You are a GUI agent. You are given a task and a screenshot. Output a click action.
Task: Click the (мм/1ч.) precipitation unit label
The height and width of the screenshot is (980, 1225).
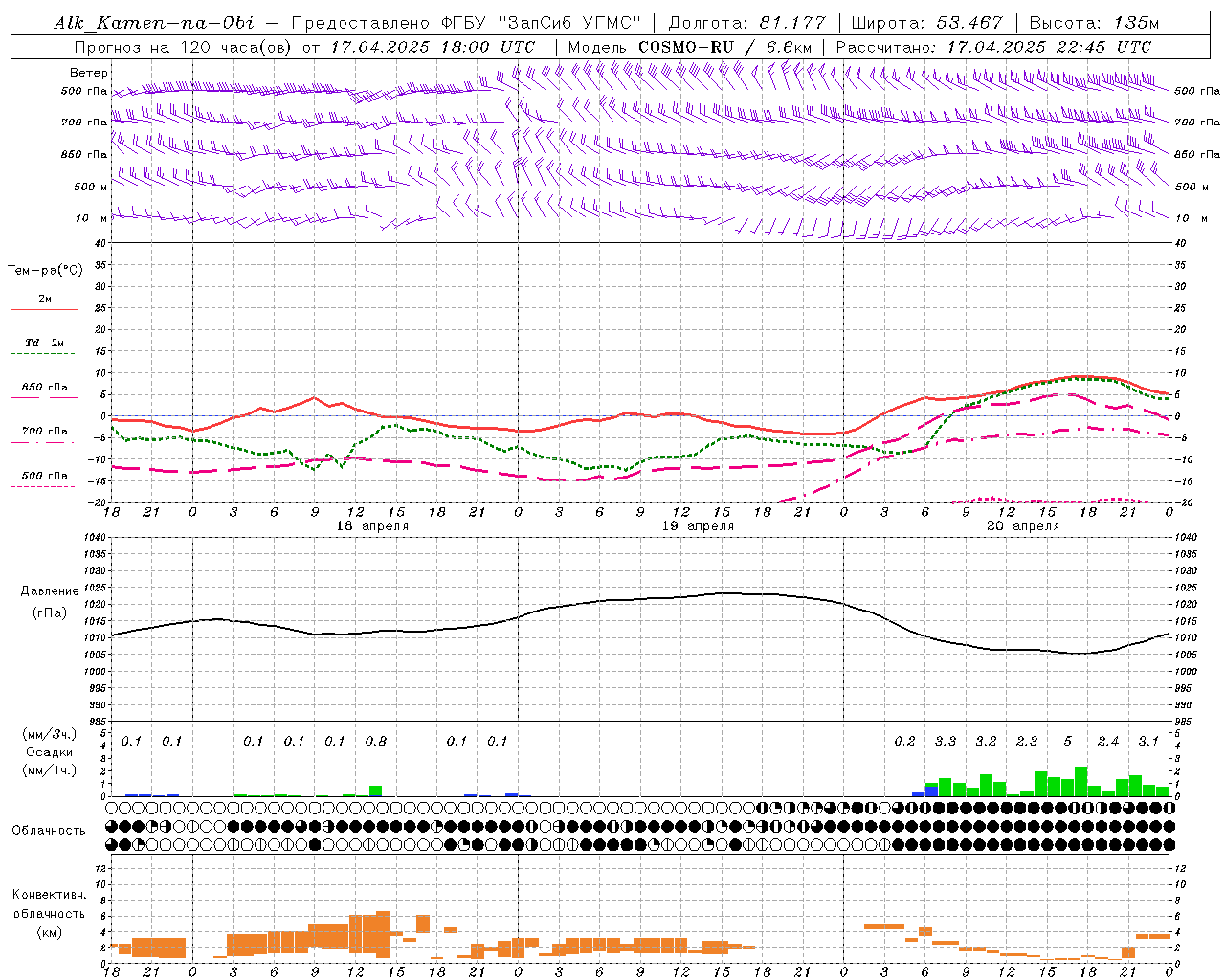click(x=50, y=770)
